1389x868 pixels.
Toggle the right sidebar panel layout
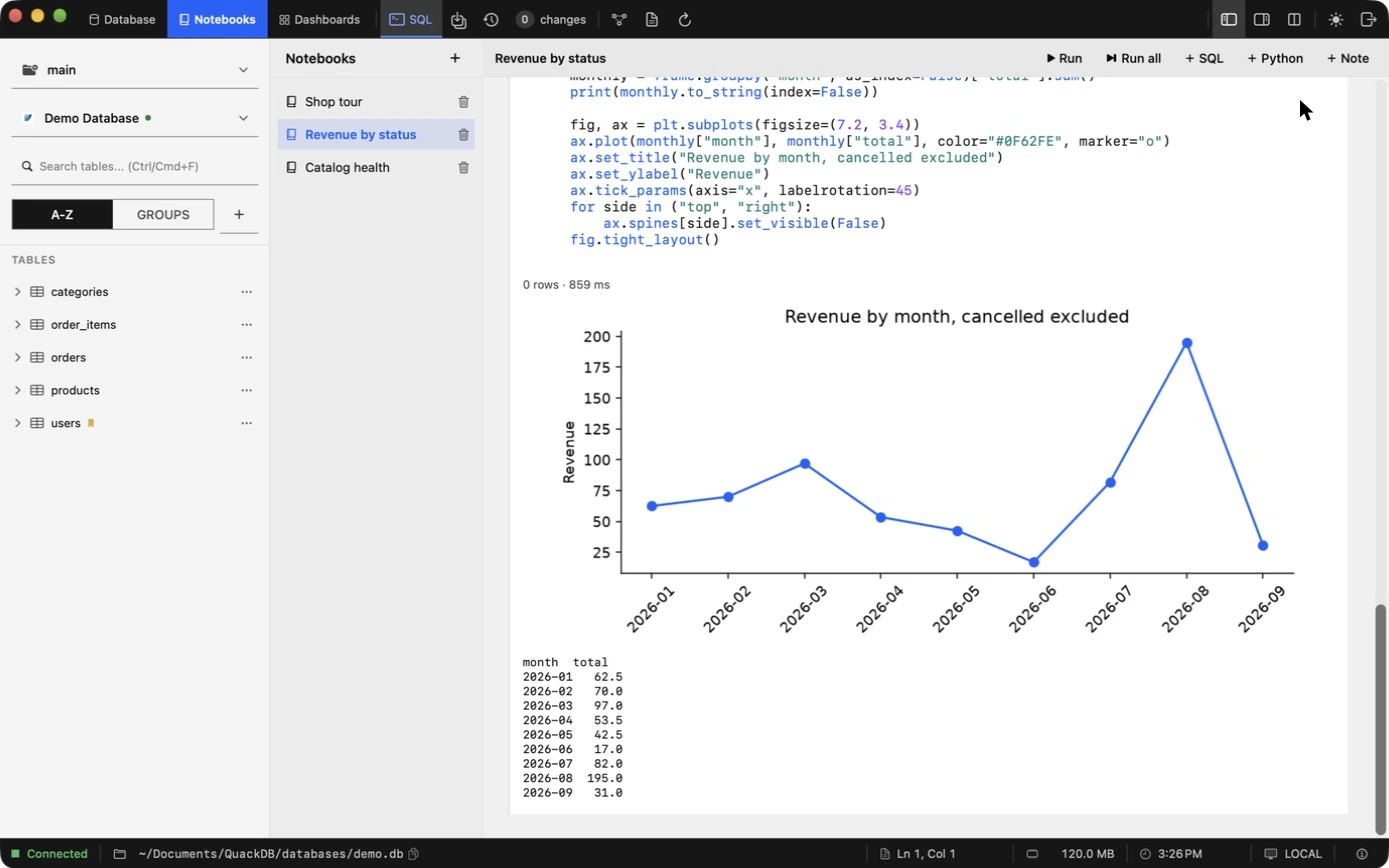click(1262, 19)
